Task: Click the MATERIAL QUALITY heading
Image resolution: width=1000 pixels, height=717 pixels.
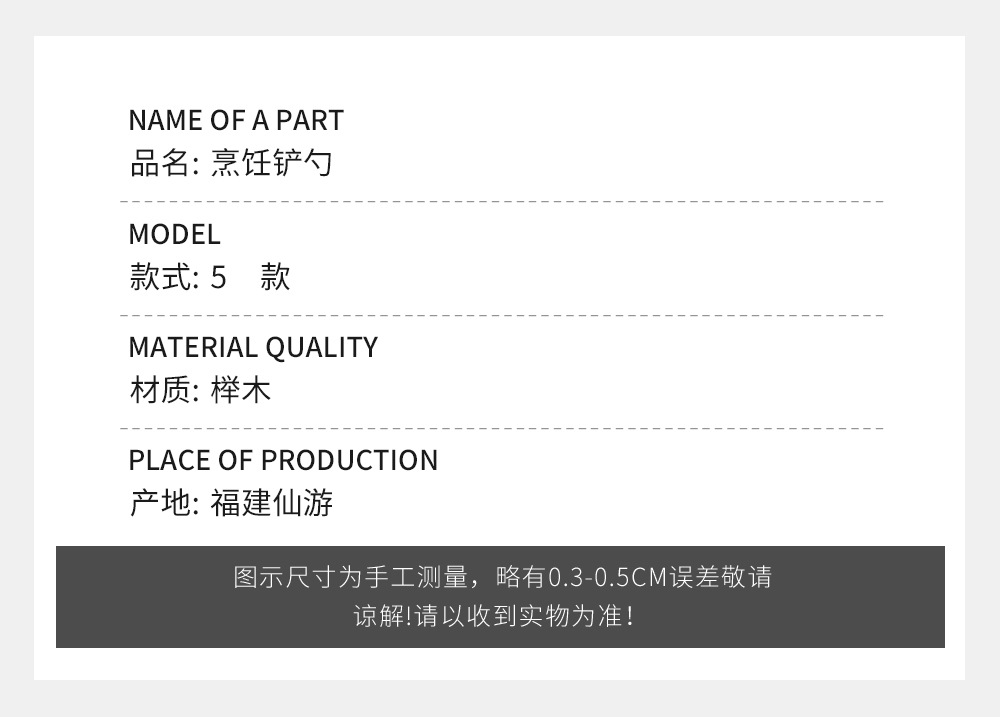Action: point(253,348)
